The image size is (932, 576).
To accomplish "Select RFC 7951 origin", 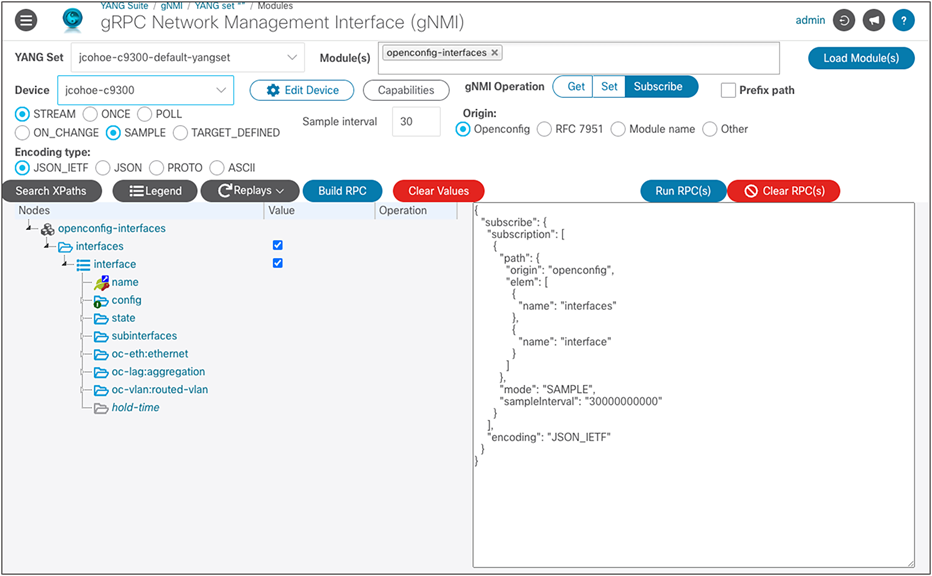I will (544, 129).
